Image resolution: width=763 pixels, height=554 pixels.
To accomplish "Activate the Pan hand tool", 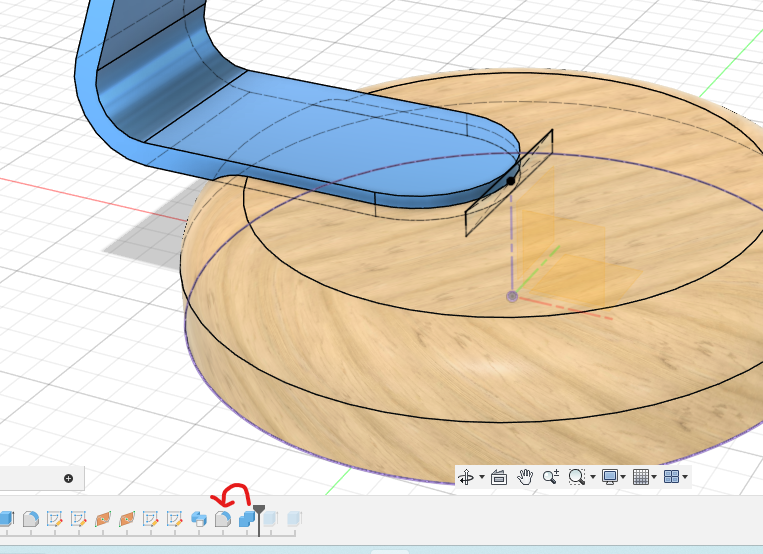I will pos(524,478).
